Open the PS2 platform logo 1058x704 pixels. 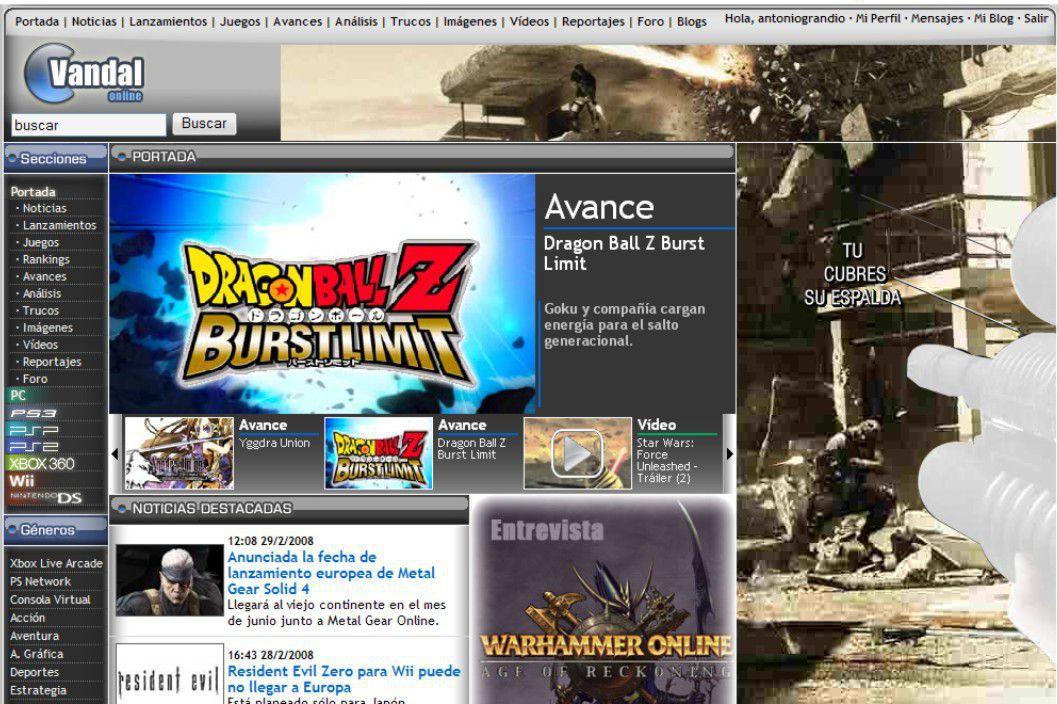(33, 446)
